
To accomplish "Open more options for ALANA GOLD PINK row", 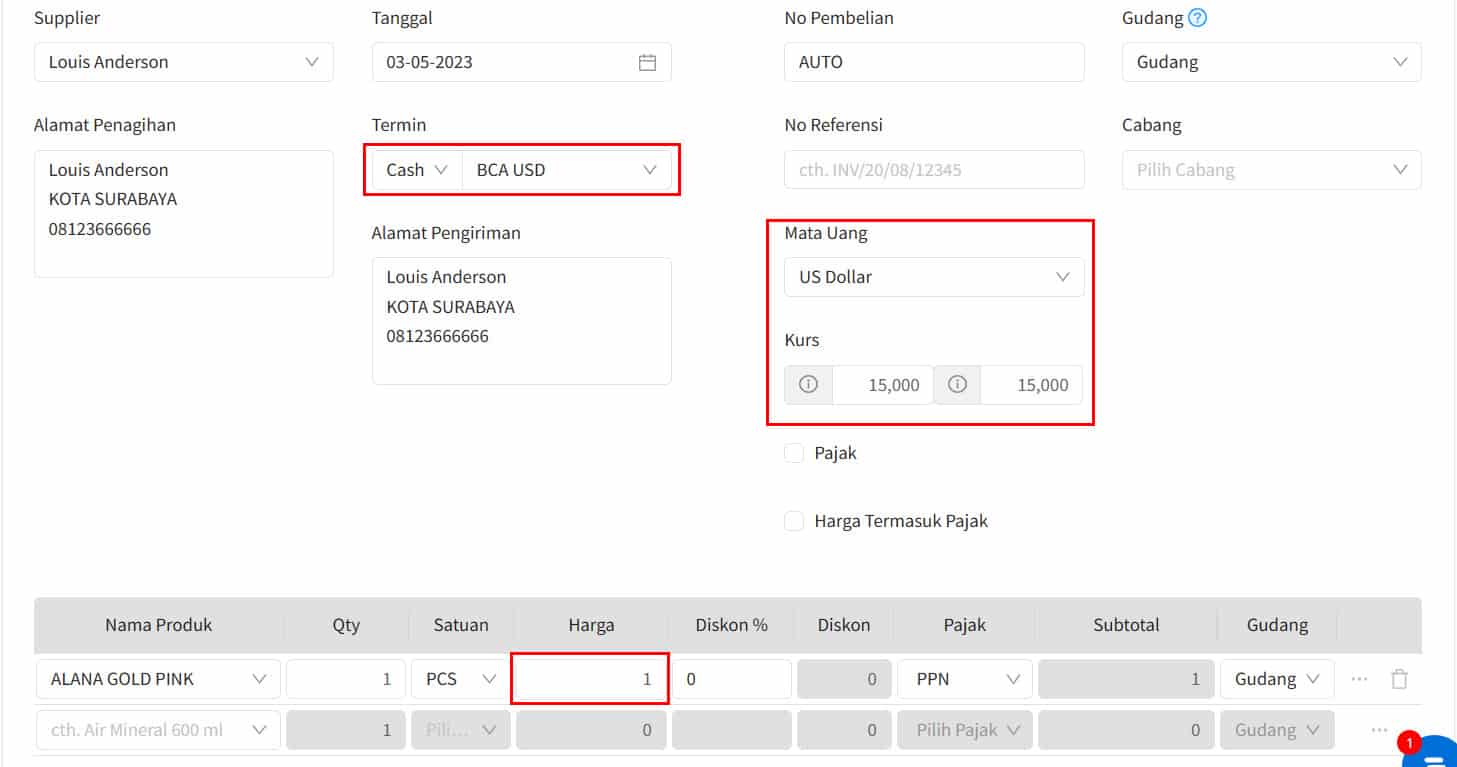I will click(1359, 679).
